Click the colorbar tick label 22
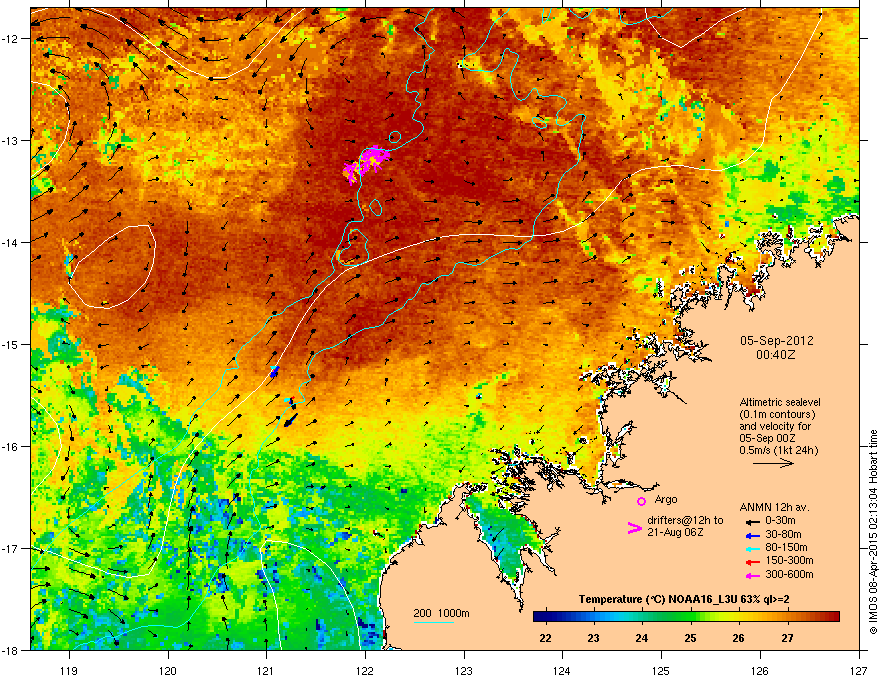The image size is (880, 680). tap(545, 638)
